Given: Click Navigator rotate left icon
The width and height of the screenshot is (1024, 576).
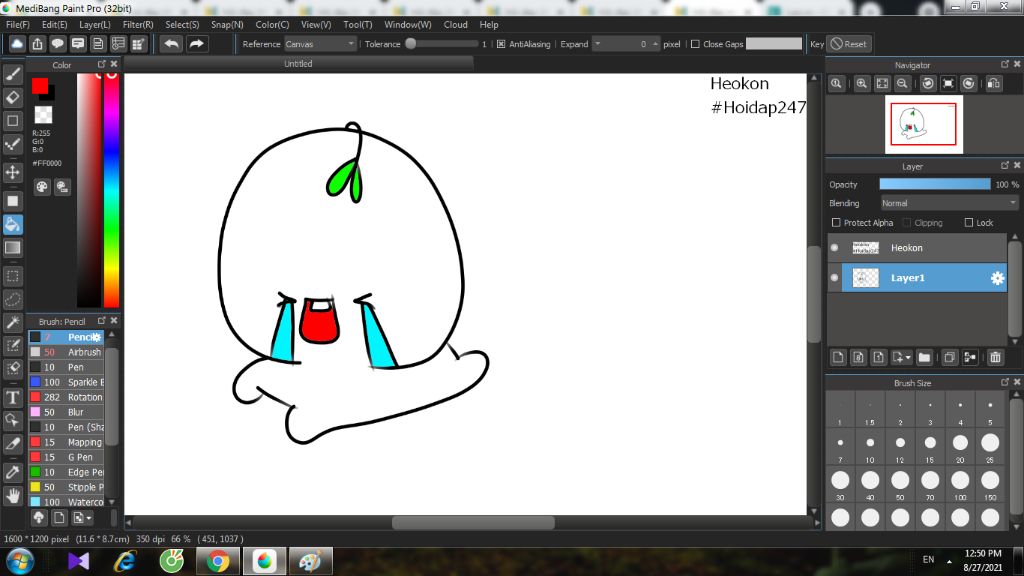Looking at the screenshot, I should point(927,84).
